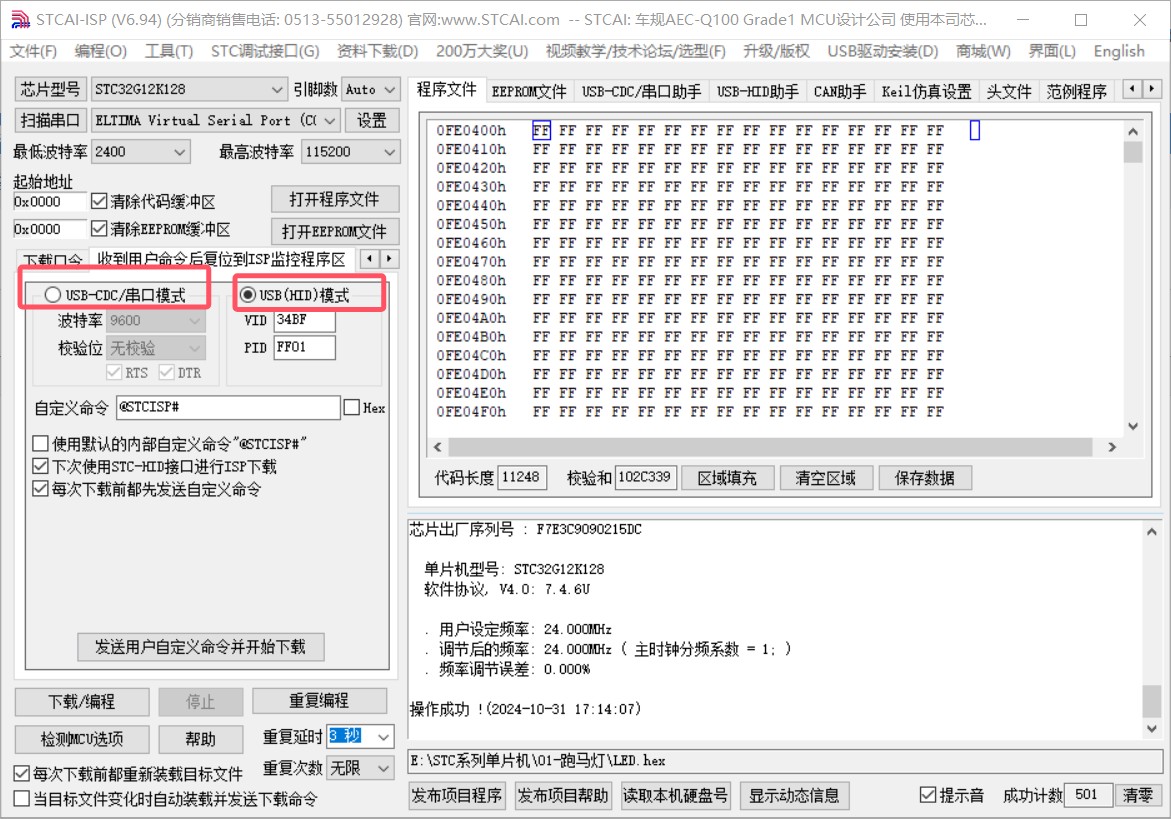
Task: Switch to the EEPROM文件 tab
Action: pyautogui.click(x=529, y=91)
